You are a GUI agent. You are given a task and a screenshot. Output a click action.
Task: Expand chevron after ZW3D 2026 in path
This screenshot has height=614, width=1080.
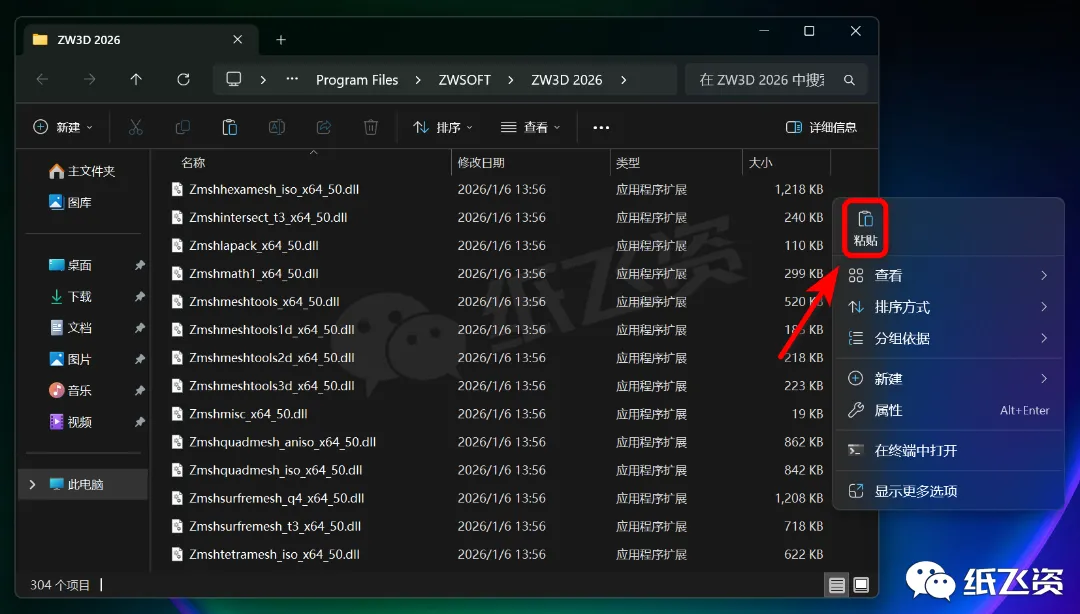[623, 80]
